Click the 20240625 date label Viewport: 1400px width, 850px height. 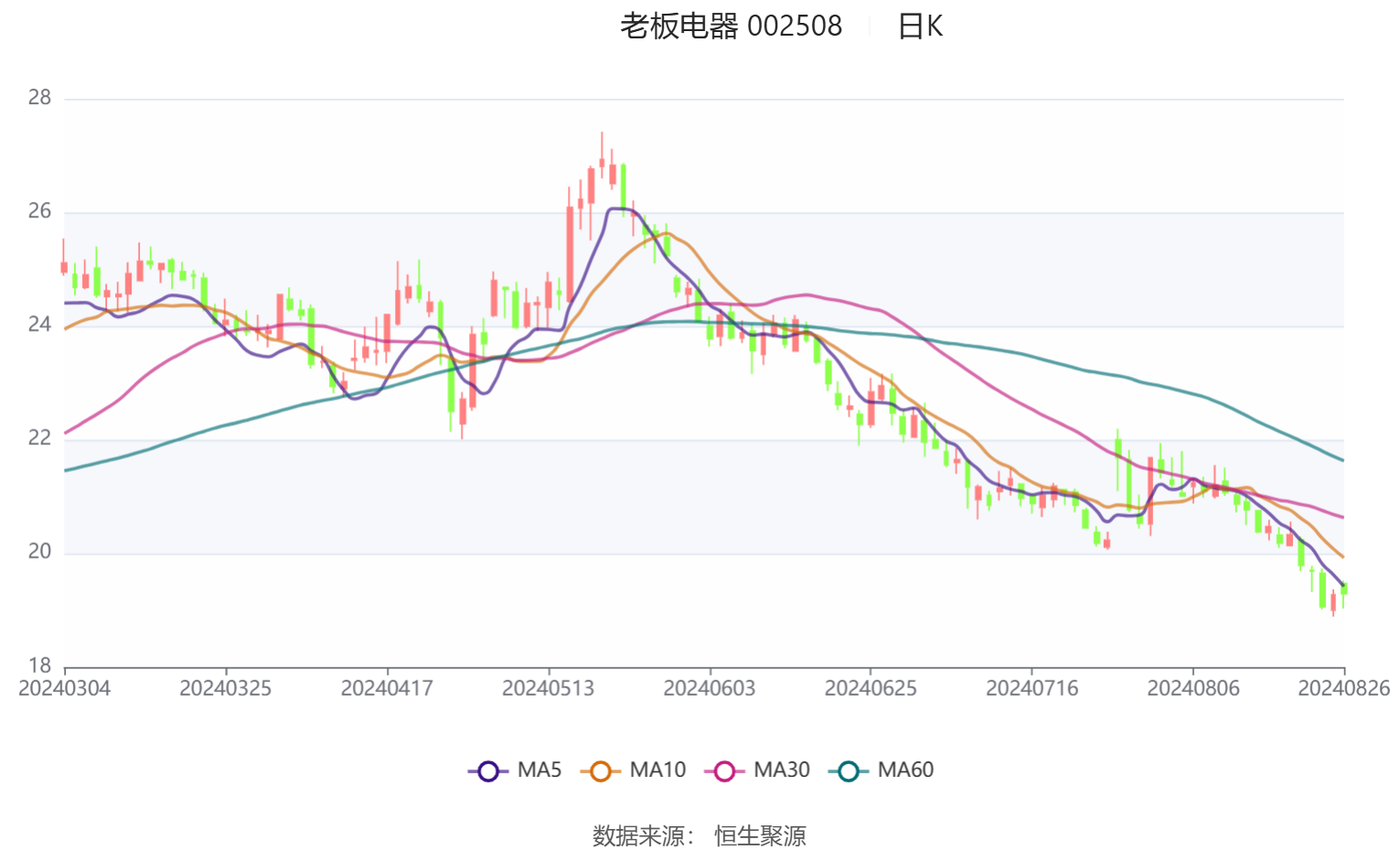tap(871, 688)
